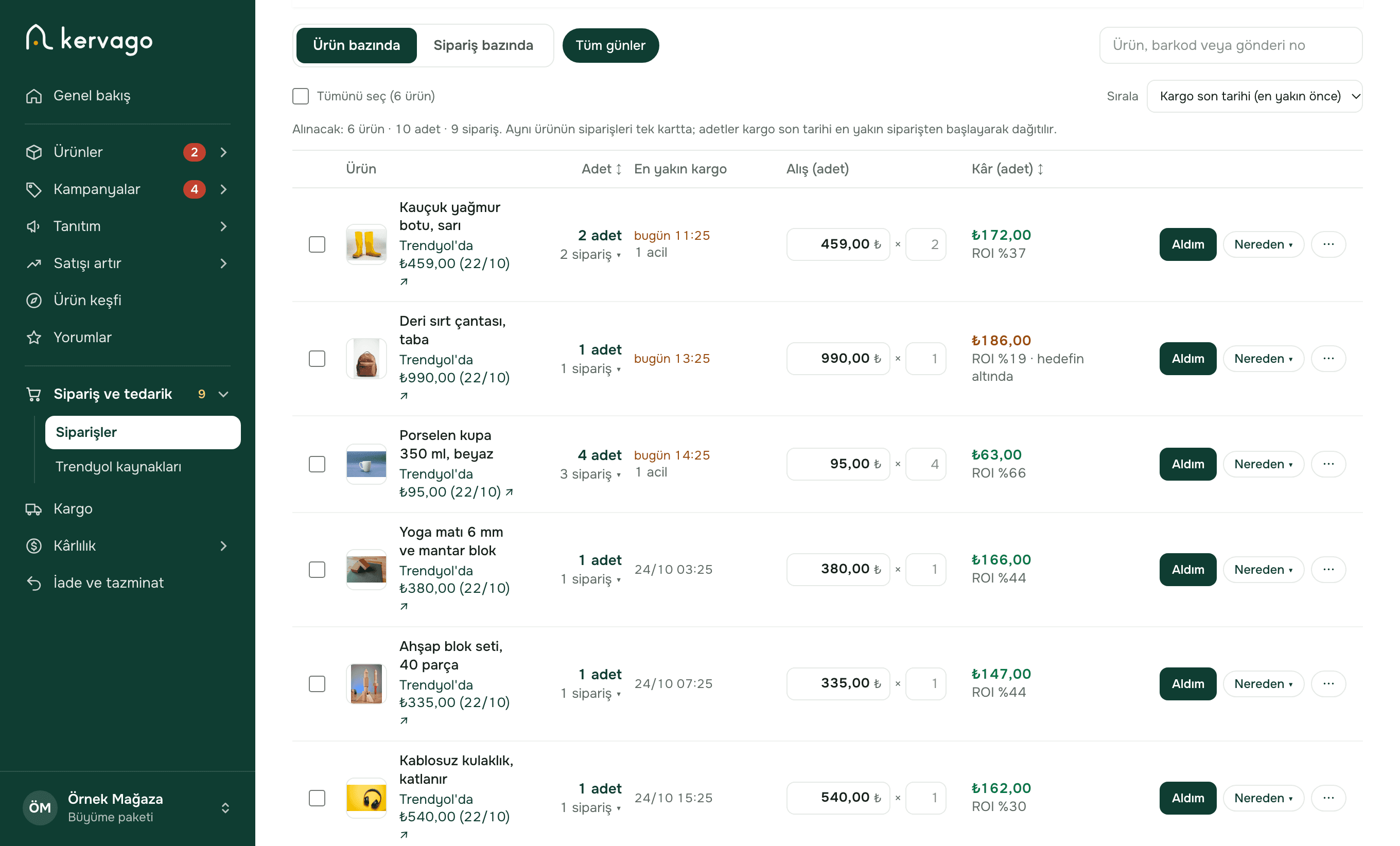Screen dimensions: 1400x846
Task: Expand the Kampanyalar submenu chevron
Action: 223,189
